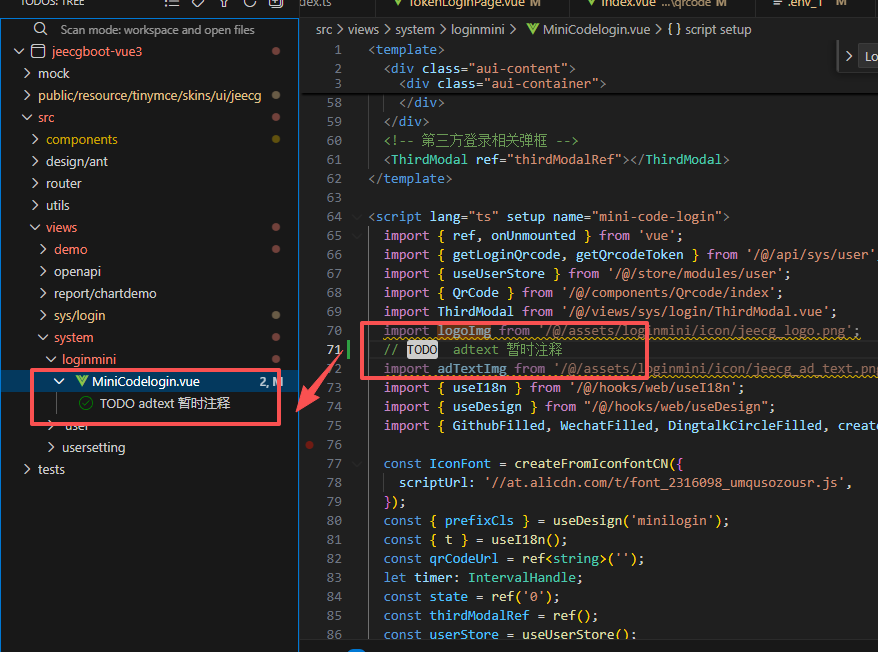878x652 pixels.
Task: Expand the usersetting folder chevron
Action: pyautogui.click(x=51, y=447)
